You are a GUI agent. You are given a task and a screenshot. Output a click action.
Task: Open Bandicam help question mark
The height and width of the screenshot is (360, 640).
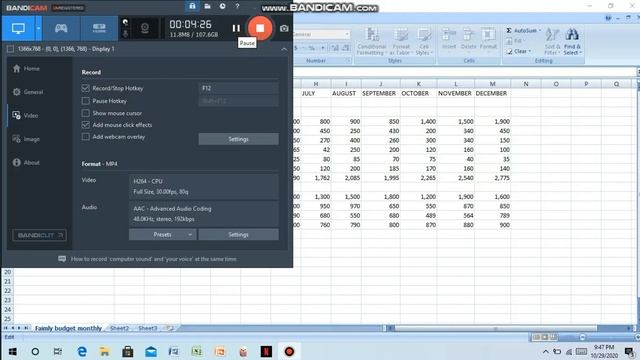coord(238,6)
